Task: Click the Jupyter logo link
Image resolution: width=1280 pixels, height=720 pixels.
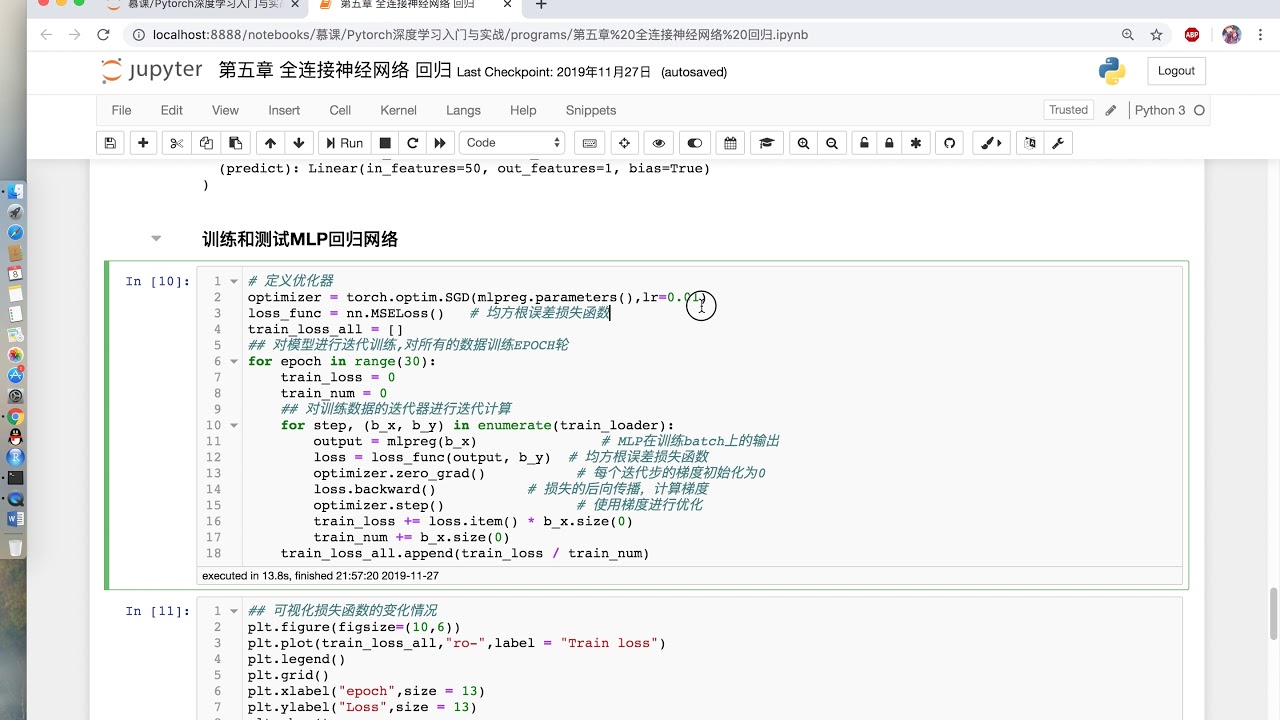Action: 152,71
